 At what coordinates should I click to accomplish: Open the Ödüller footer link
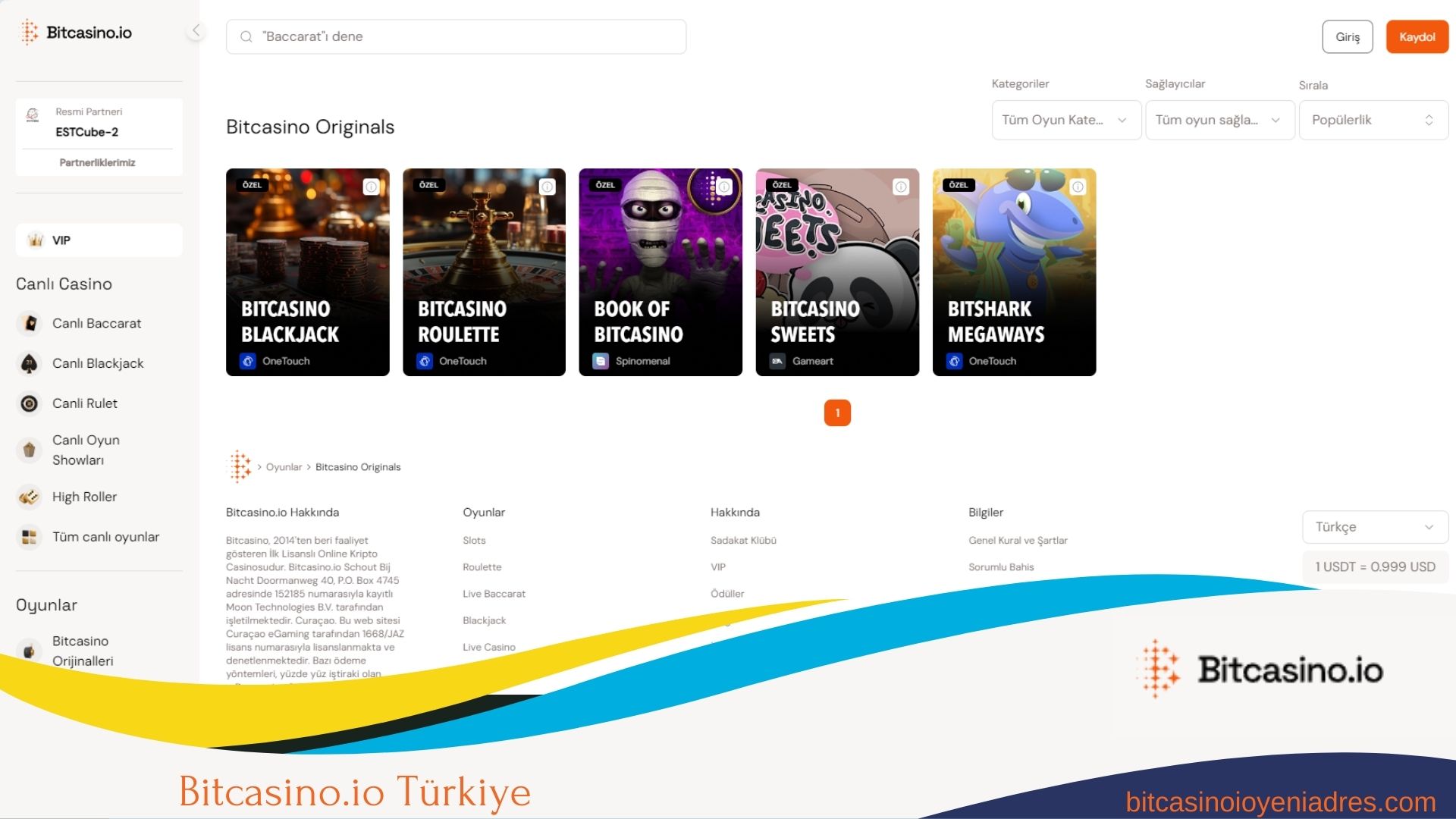tap(727, 594)
